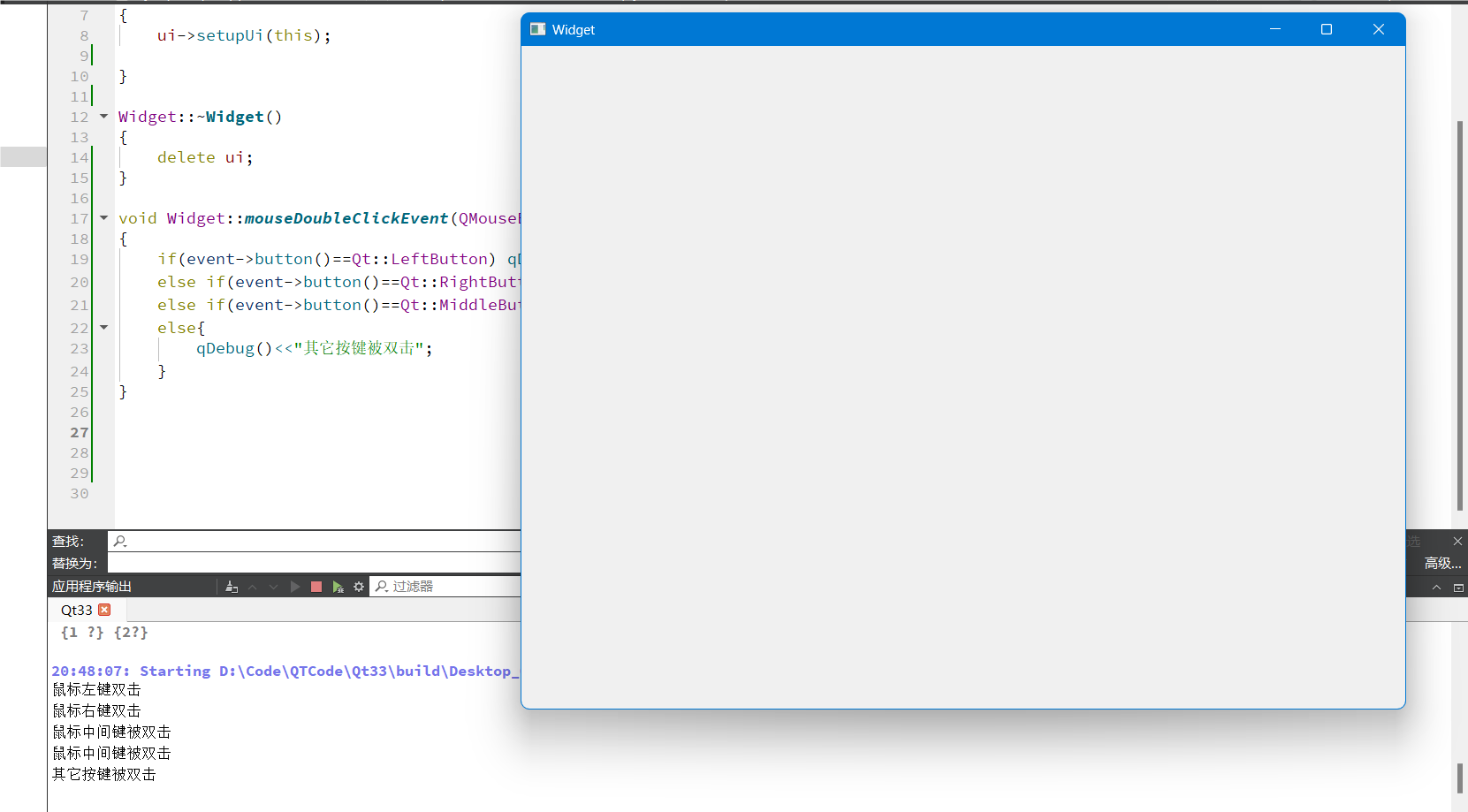Click the code delete ui; on line 14
The height and width of the screenshot is (812, 1468).
pos(205,157)
